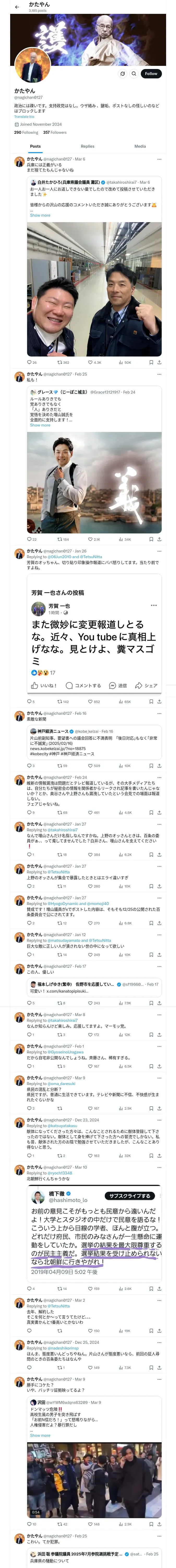Follow the かたやん account
176x1568 pixels.
[151, 74]
